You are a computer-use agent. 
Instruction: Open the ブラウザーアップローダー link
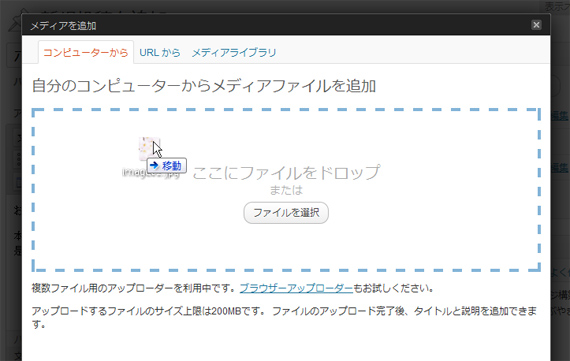pyautogui.click(x=296, y=288)
